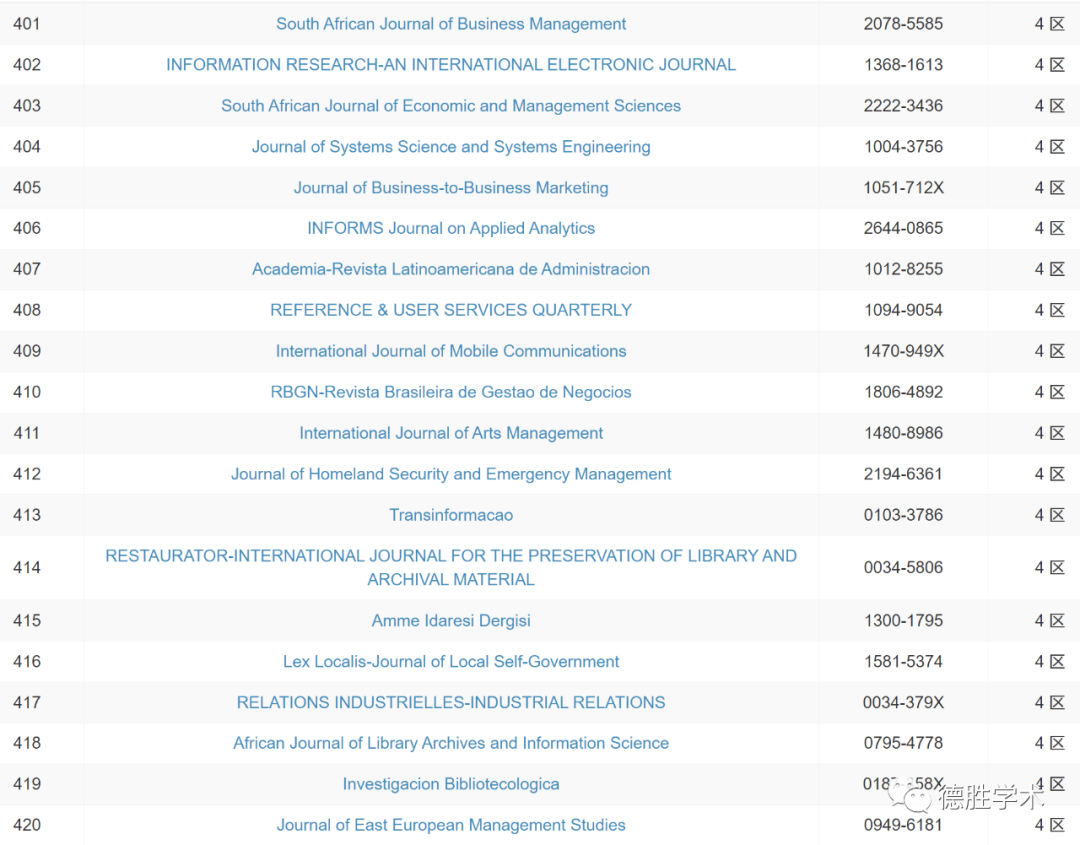This screenshot has height=845, width=1080.
Task: Click row number 417
Action: click(27, 702)
